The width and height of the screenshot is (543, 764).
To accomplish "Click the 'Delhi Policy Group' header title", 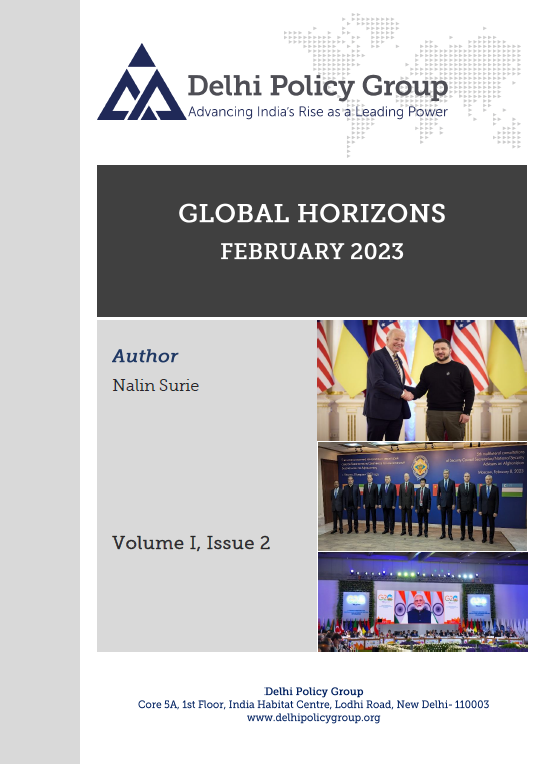I will coord(318,86).
